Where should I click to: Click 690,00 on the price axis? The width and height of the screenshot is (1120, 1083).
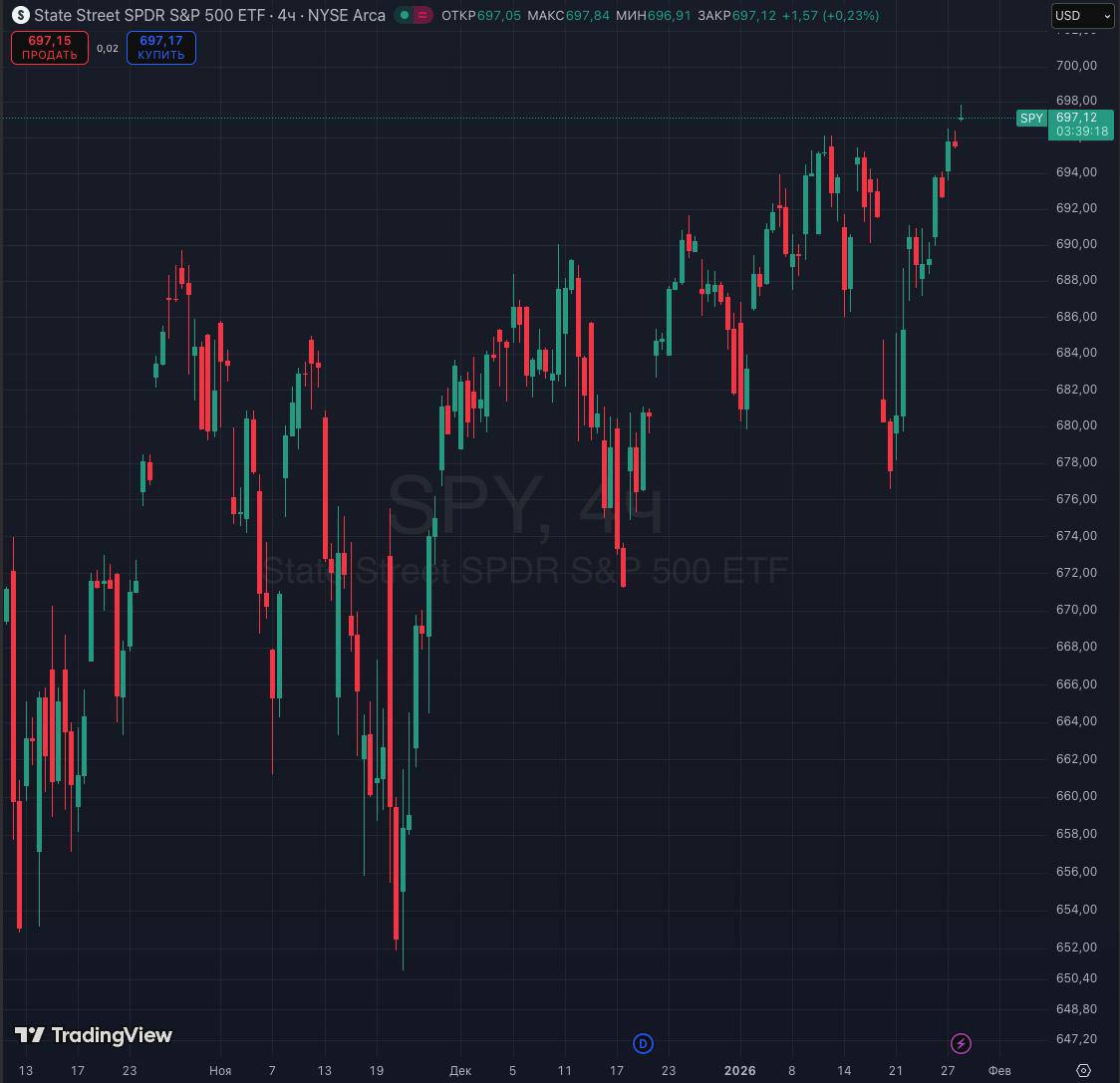point(1076,244)
